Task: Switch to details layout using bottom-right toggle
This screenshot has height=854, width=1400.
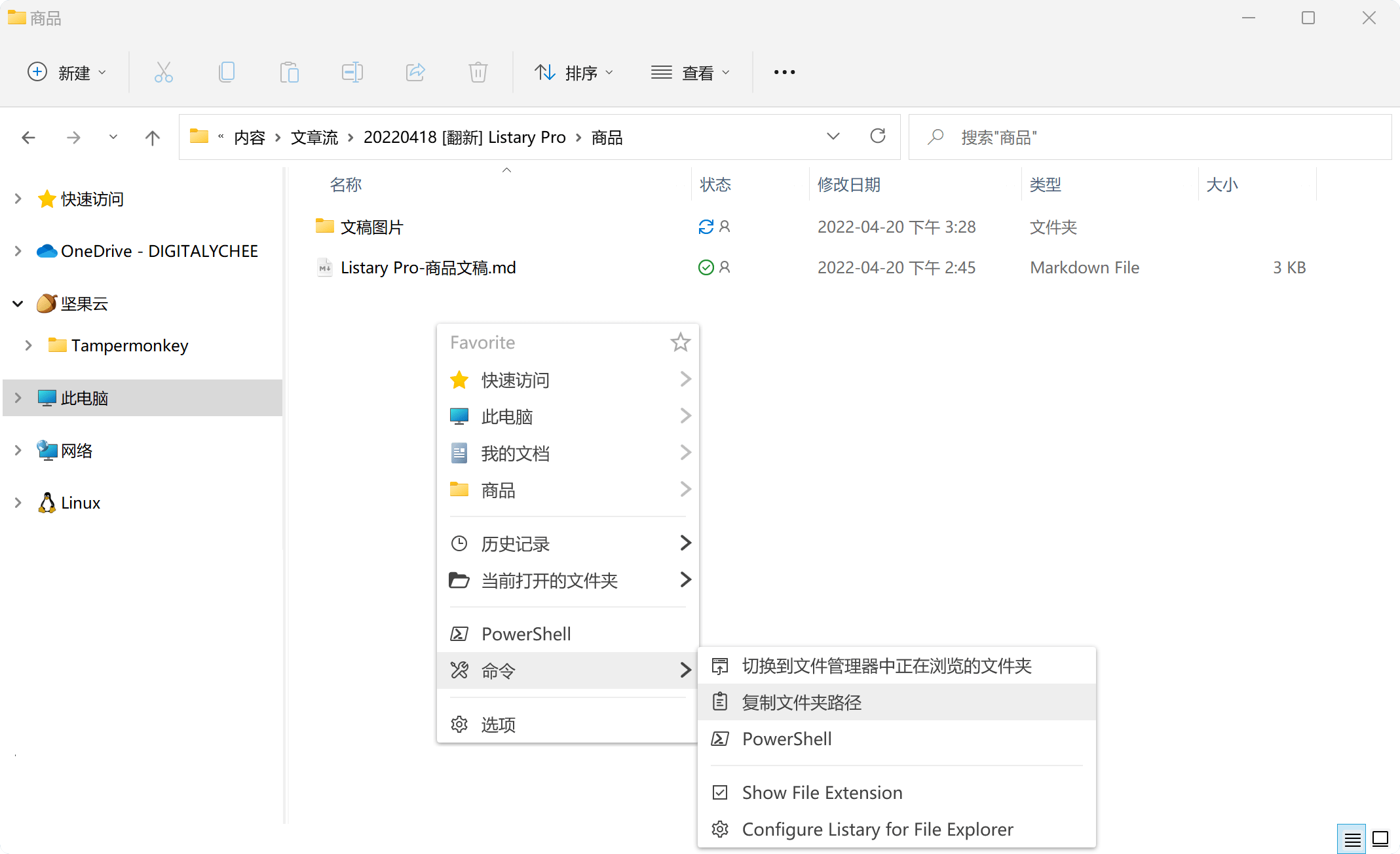Action: tap(1352, 839)
